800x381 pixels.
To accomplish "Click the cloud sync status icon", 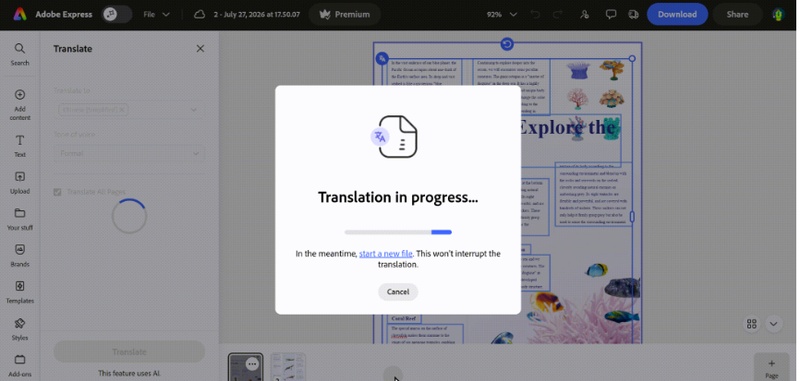I will pos(199,14).
